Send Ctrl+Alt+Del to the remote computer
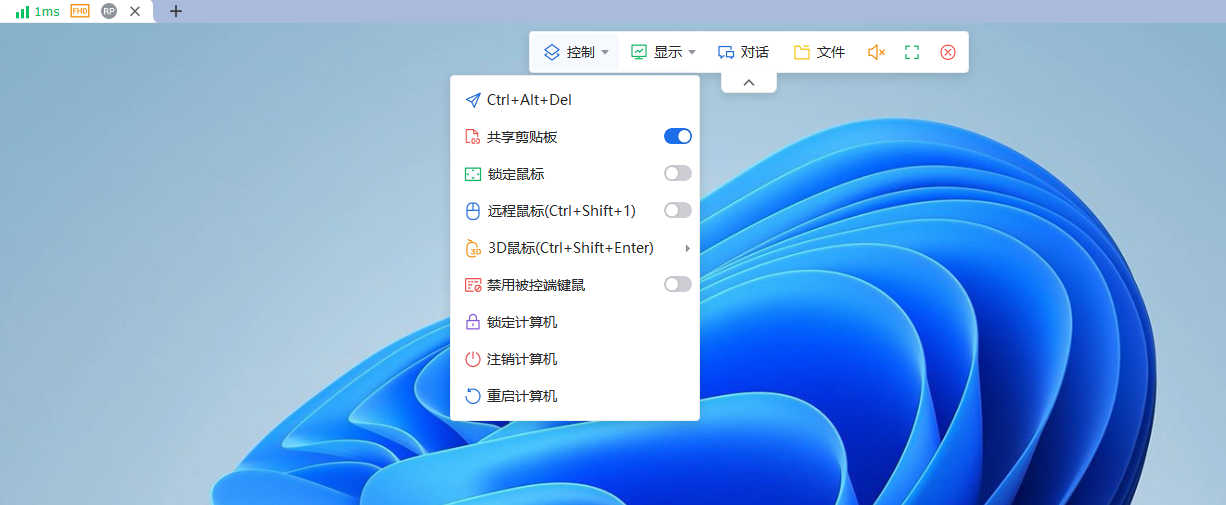This screenshot has height=505, width=1226. (x=575, y=100)
